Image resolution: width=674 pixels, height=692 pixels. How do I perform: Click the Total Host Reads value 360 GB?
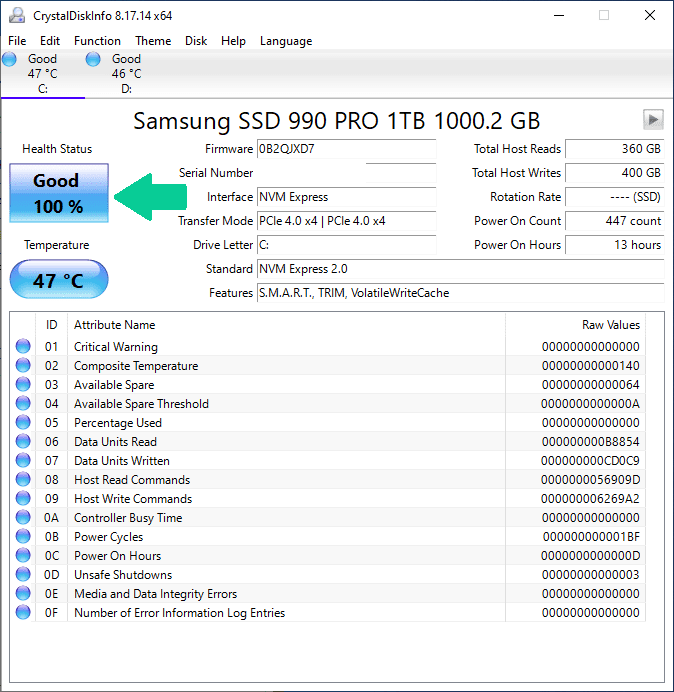[615, 149]
